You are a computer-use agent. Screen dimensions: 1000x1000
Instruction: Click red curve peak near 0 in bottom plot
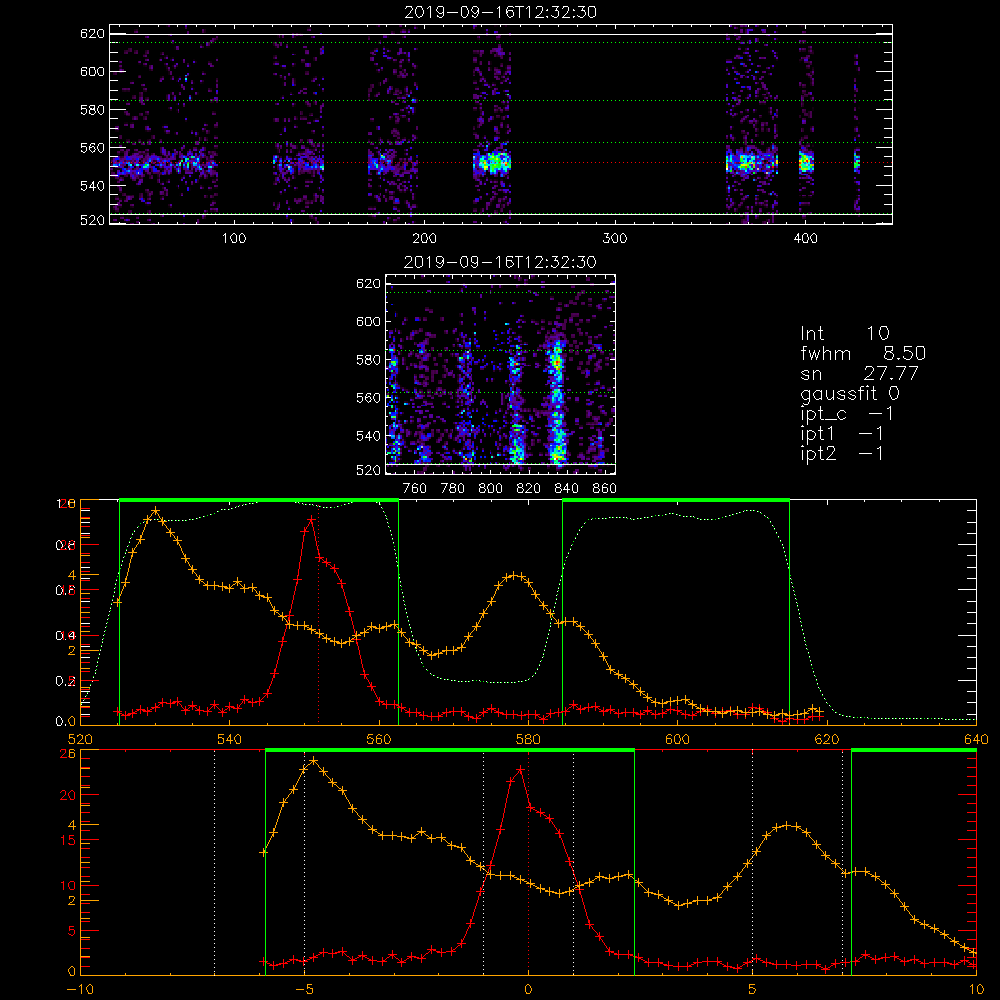pyautogui.click(x=520, y=770)
